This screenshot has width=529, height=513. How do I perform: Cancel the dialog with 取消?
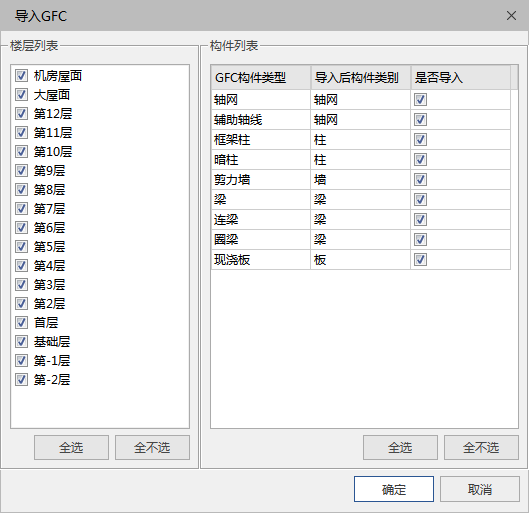480,489
